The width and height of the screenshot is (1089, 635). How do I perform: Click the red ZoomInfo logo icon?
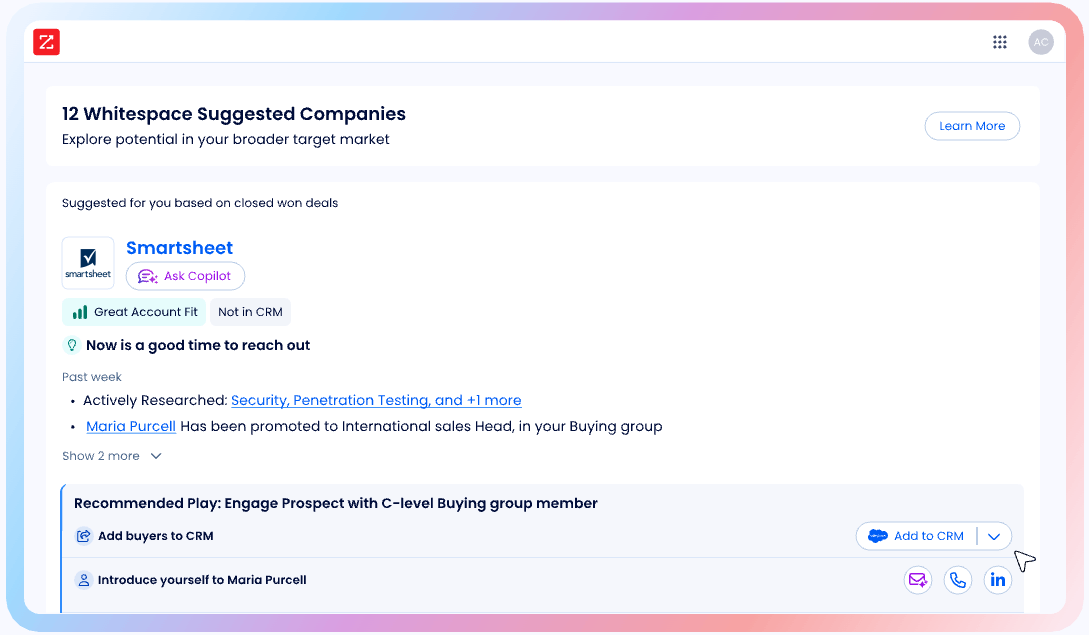(x=47, y=42)
